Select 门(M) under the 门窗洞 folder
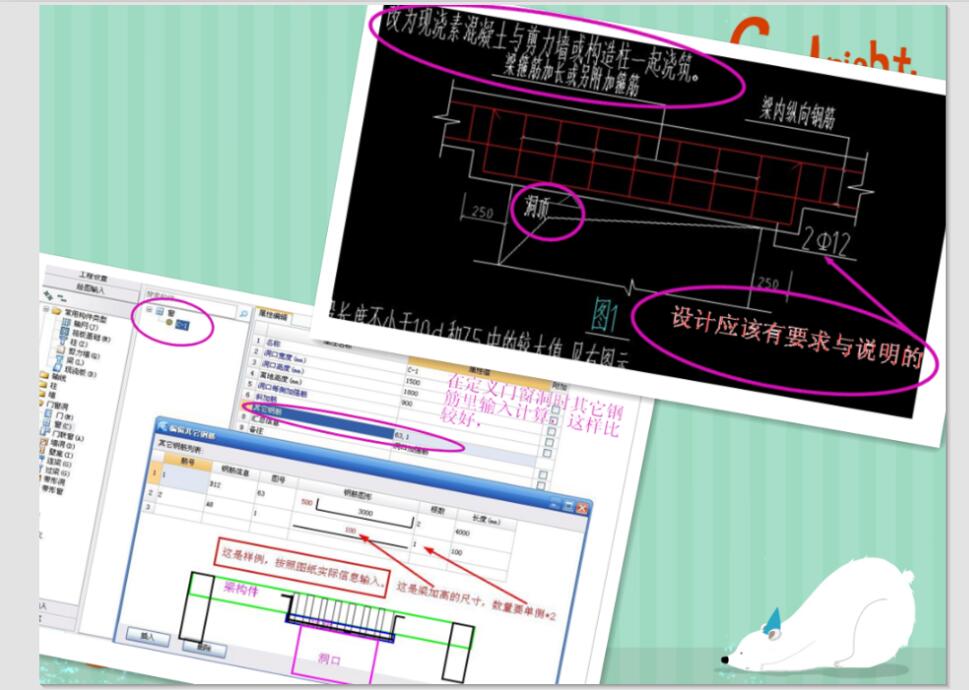Screen dimensions: 969x690 pos(59,416)
